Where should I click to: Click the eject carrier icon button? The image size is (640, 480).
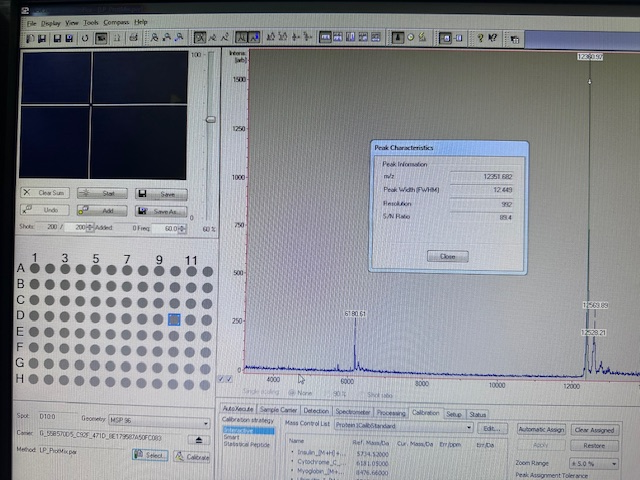[199, 439]
